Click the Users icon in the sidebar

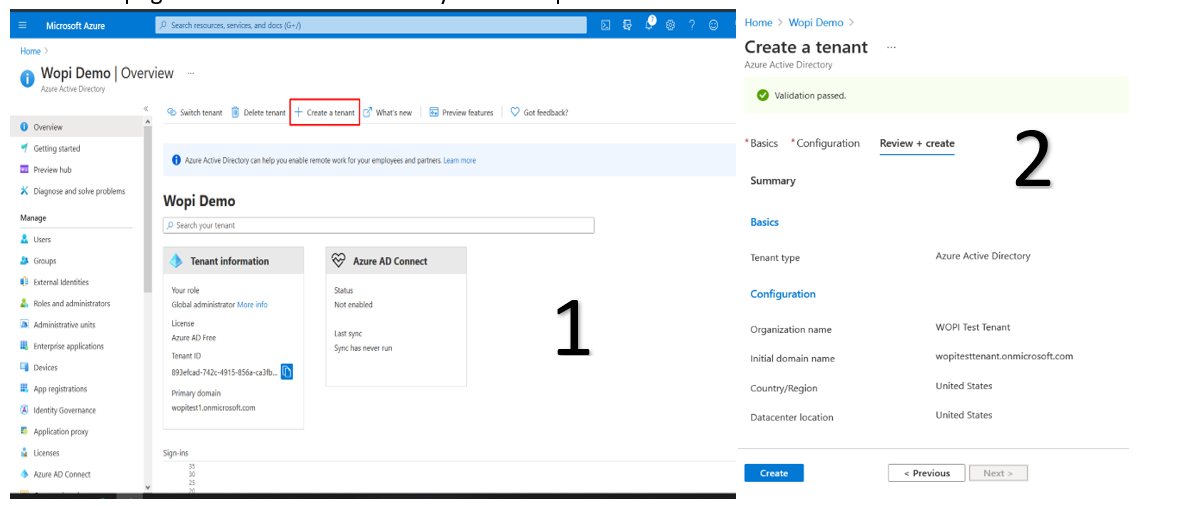tap(24, 239)
